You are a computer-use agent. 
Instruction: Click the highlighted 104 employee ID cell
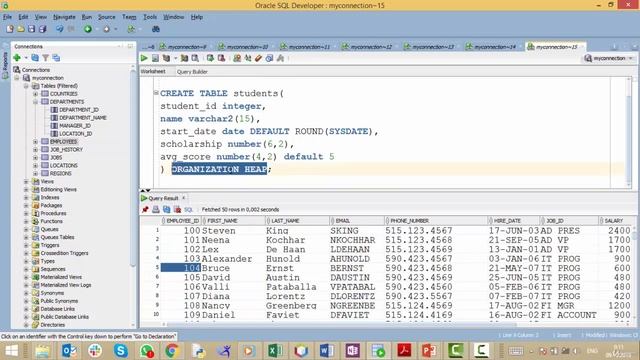[181, 268]
